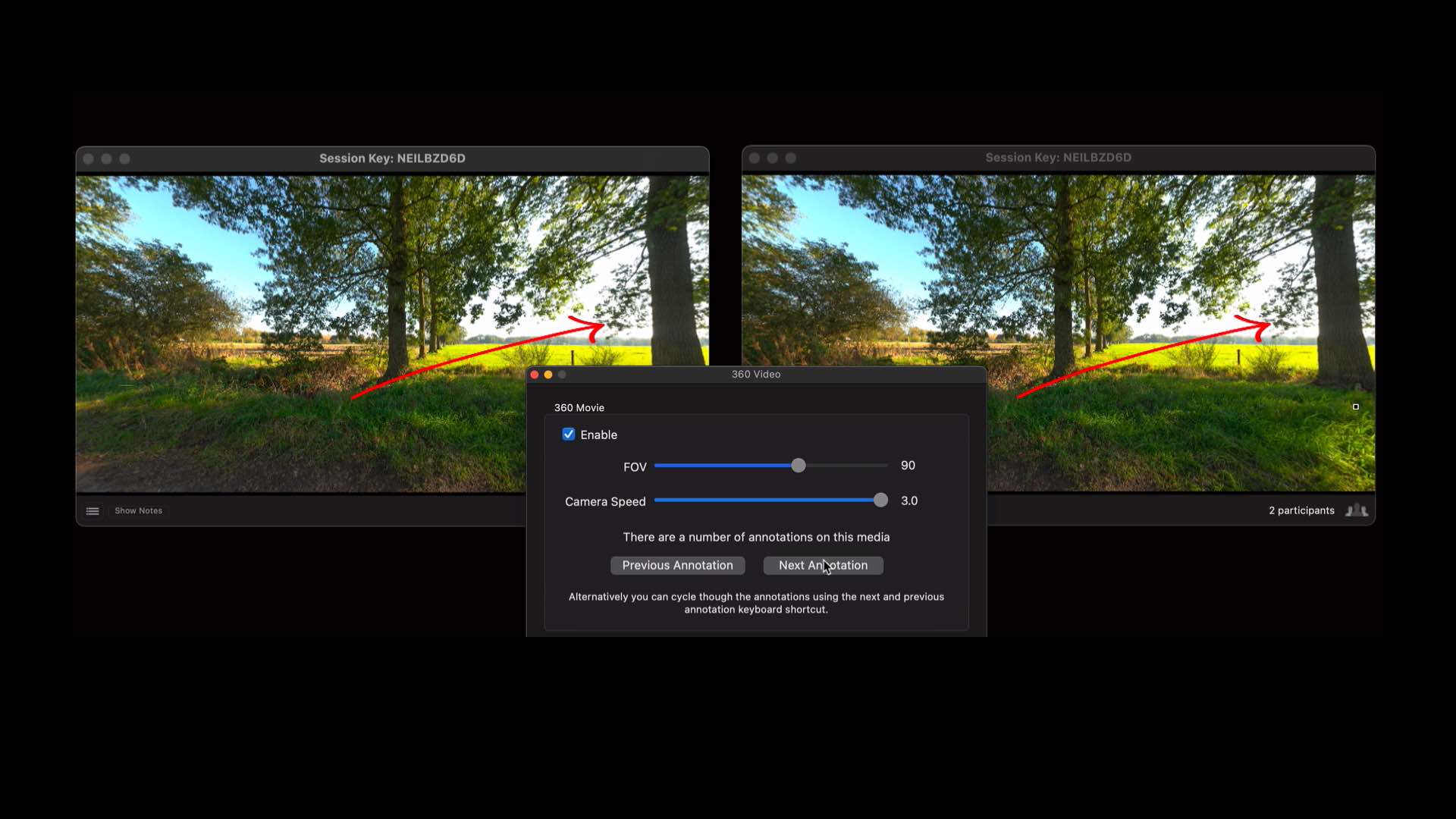The width and height of the screenshot is (1456, 819).
Task: Click the FOV value 90
Action: click(908, 466)
